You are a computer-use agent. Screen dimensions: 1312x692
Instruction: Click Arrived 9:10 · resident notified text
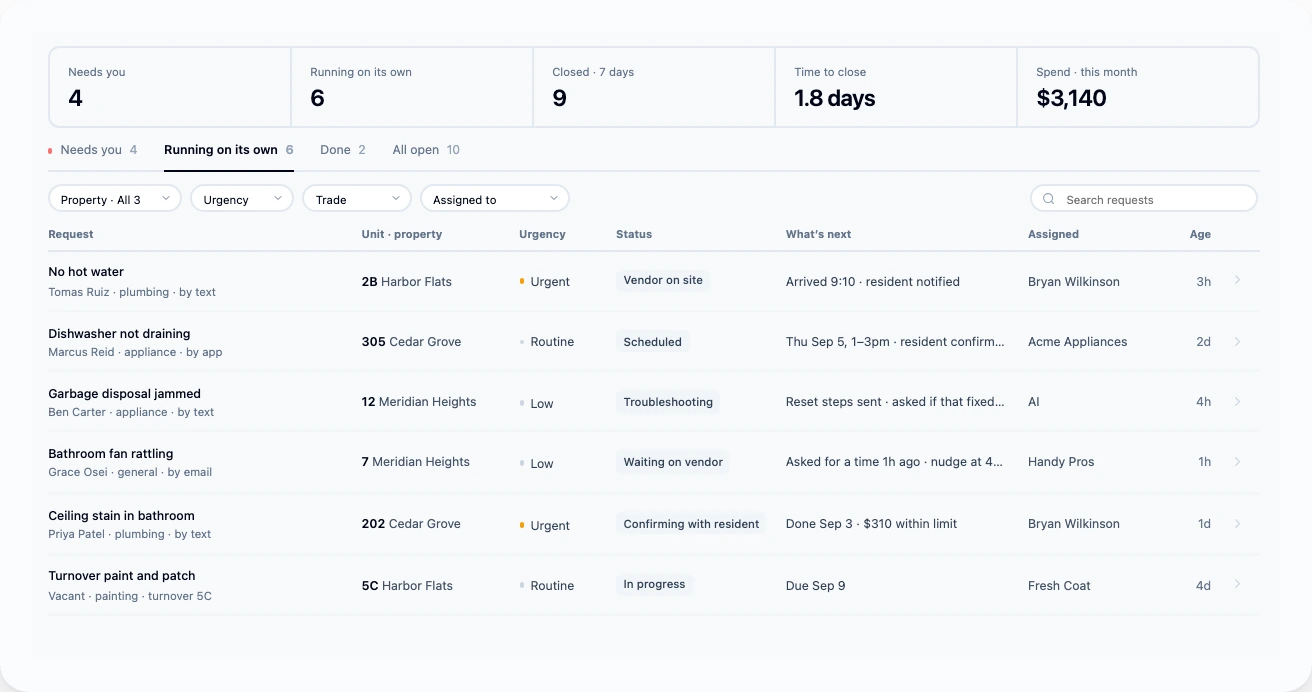click(x=873, y=282)
